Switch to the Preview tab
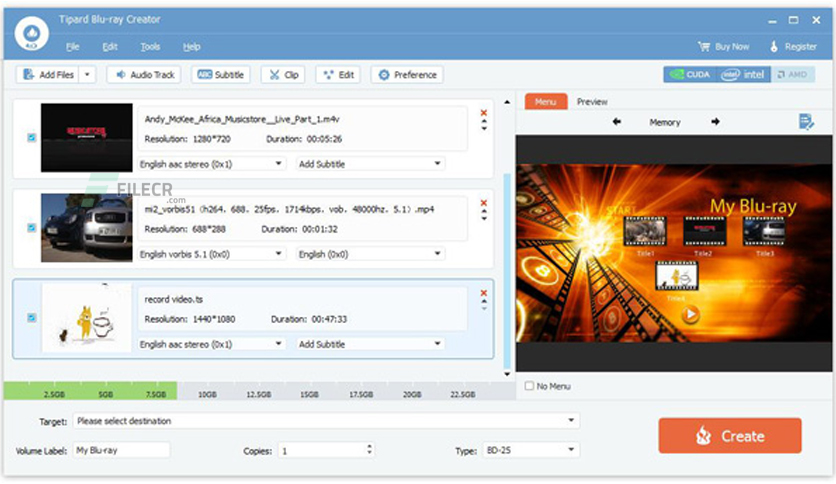 [592, 102]
